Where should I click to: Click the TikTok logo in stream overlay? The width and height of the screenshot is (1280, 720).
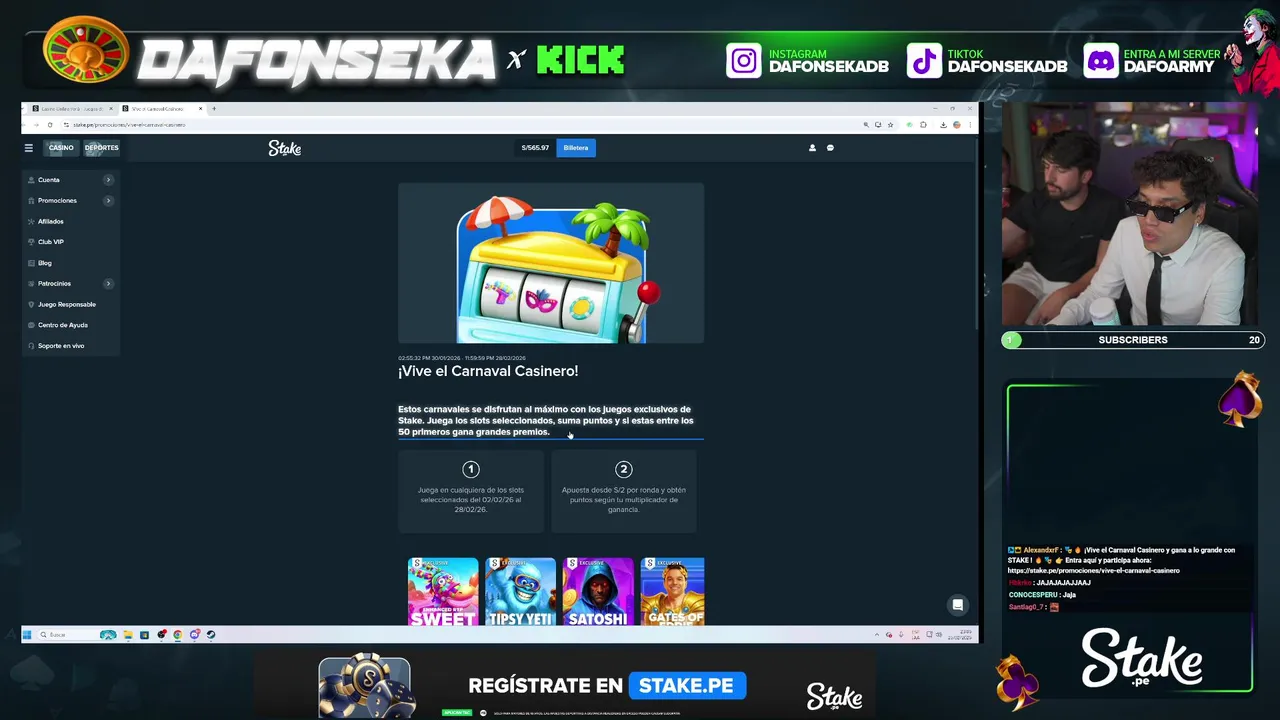(x=924, y=61)
